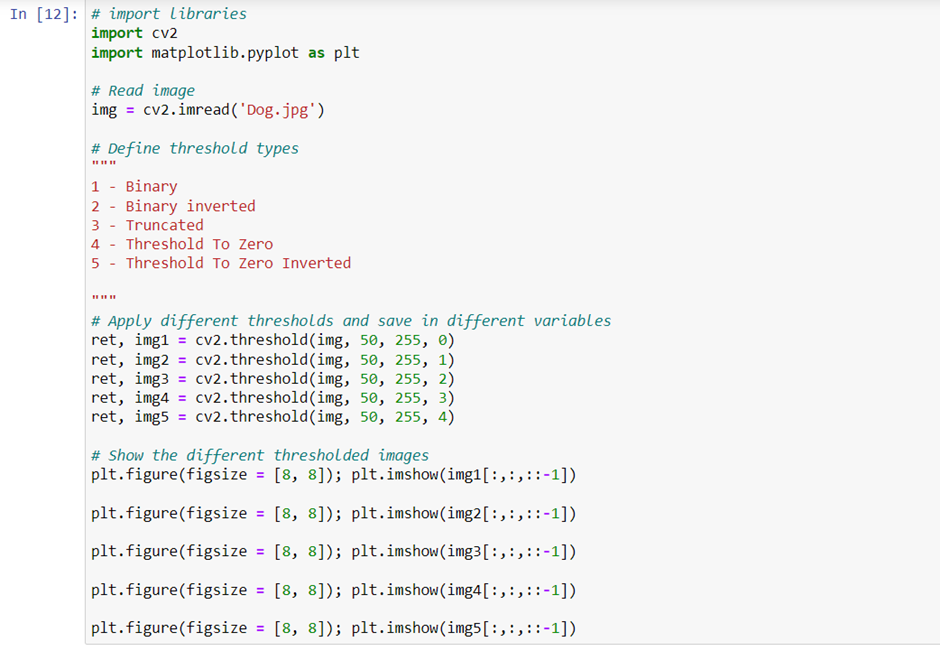Click the closing triple-quote of the docstring

[104, 297]
